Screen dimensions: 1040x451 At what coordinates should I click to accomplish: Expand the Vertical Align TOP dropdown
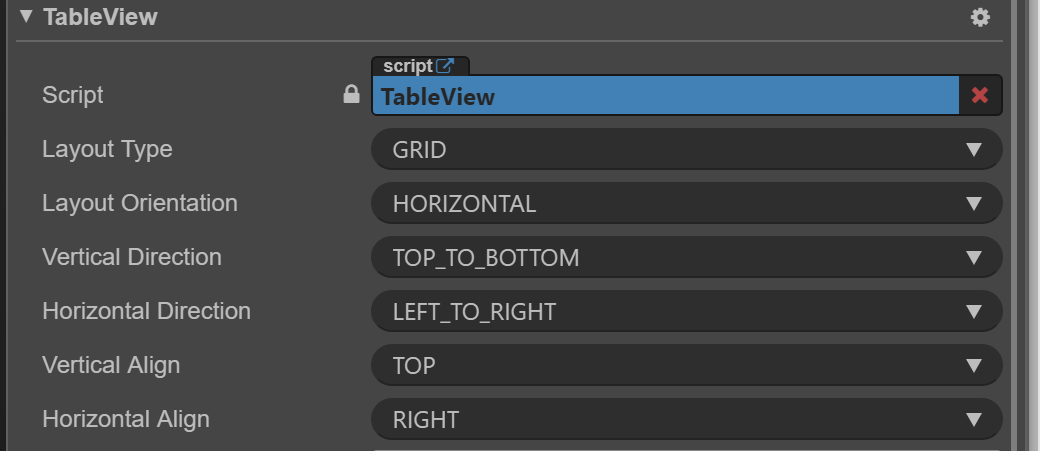pos(686,366)
